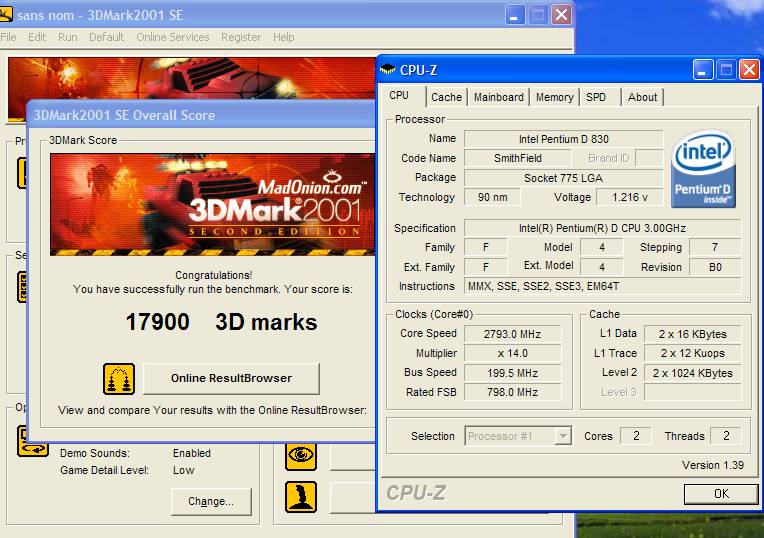764x538 pixels.
Task: Click the CPU-Z chip icon in title bar
Action: [x=388, y=70]
